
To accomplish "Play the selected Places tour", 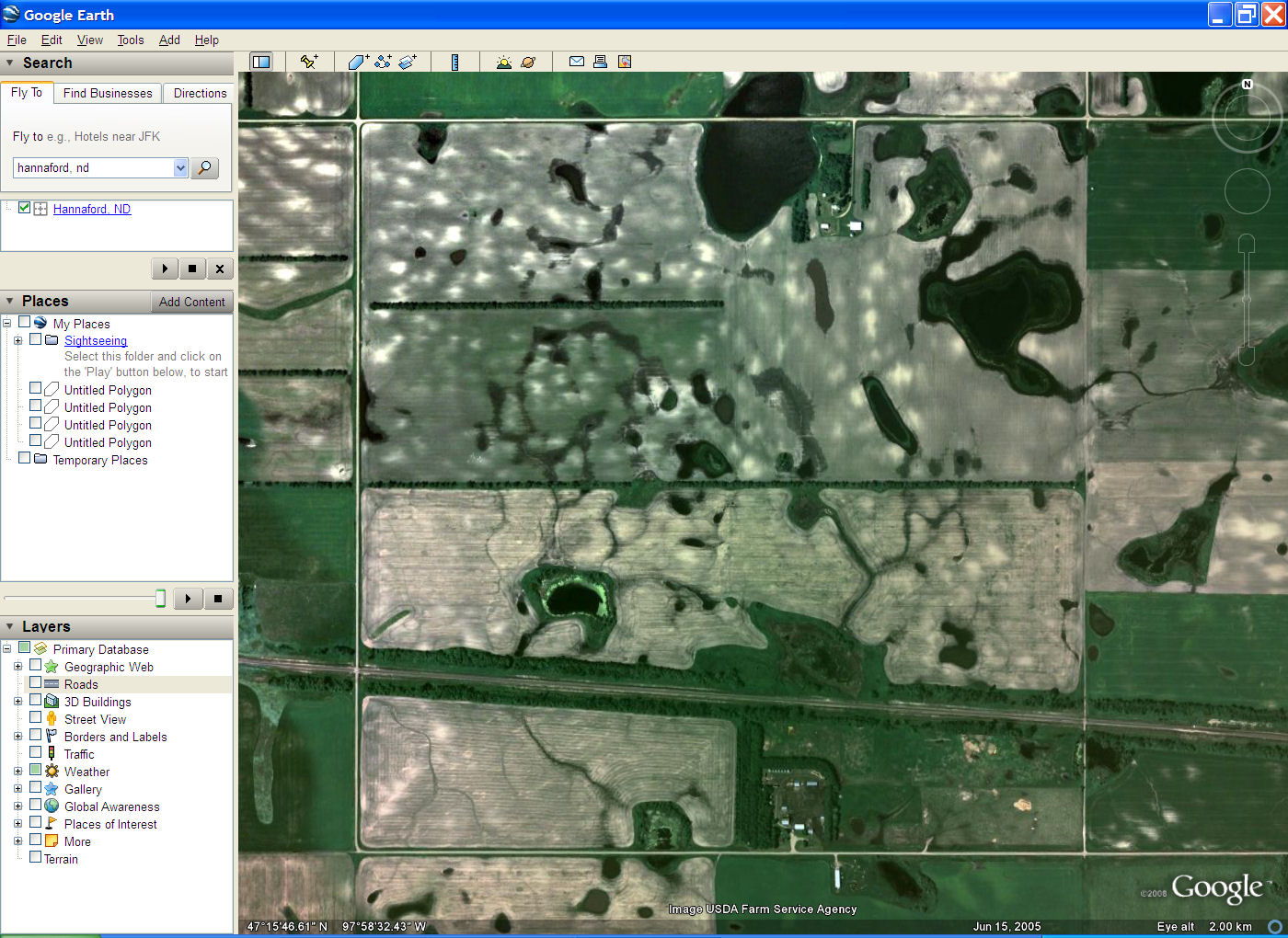I will [x=188, y=599].
